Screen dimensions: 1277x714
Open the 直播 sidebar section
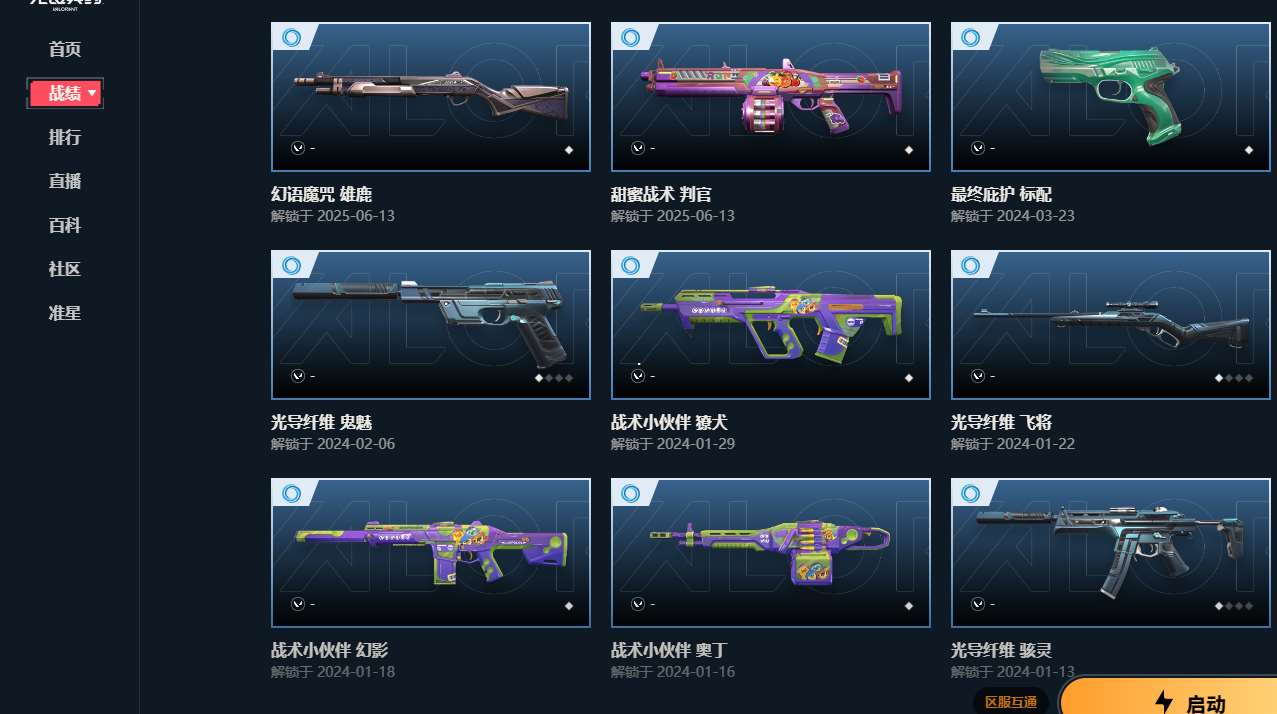point(65,181)
